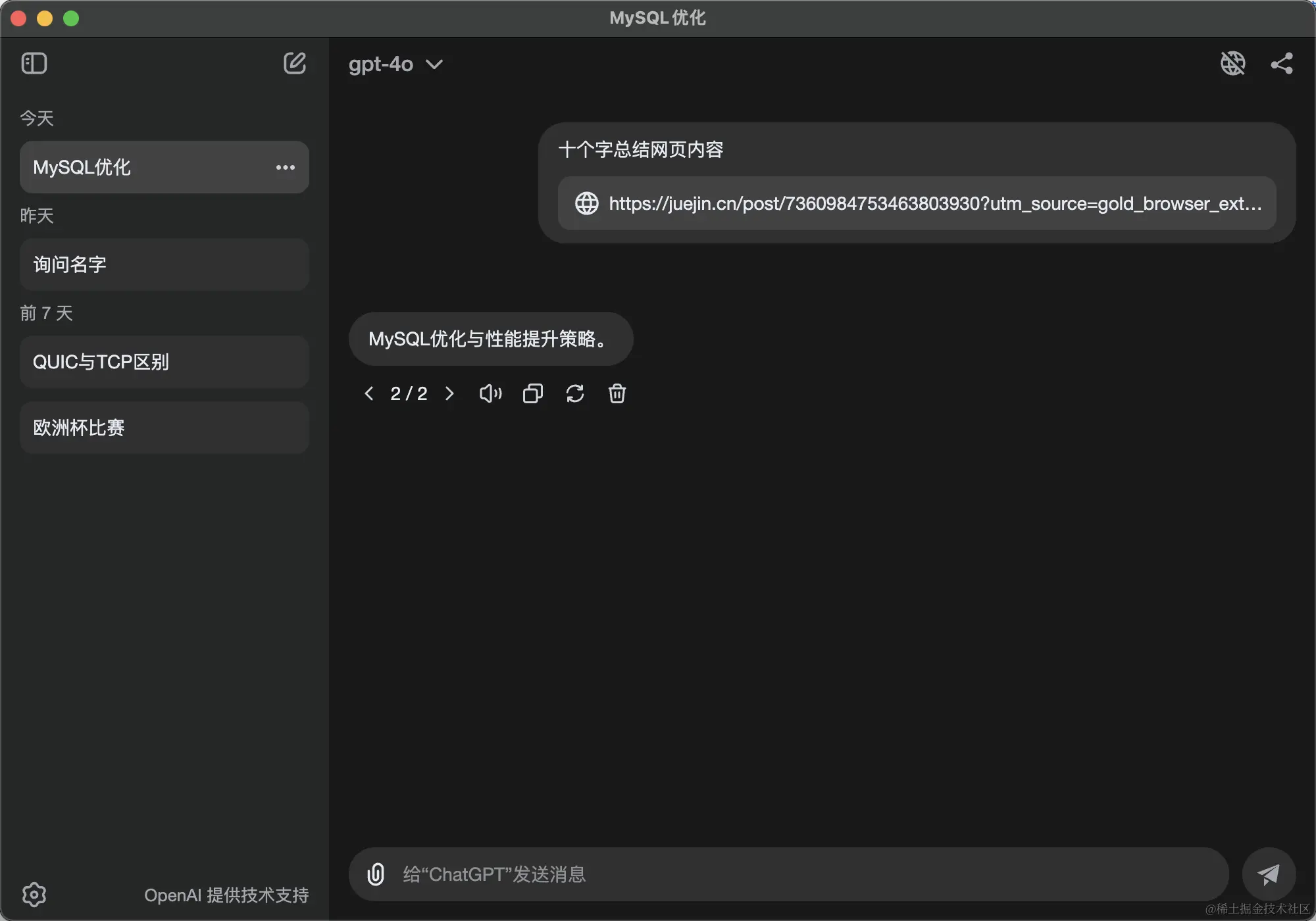This screenshot has width=1316, height=921.
Task: Attach a file with paperclip icon
Action: pos(376,874)
